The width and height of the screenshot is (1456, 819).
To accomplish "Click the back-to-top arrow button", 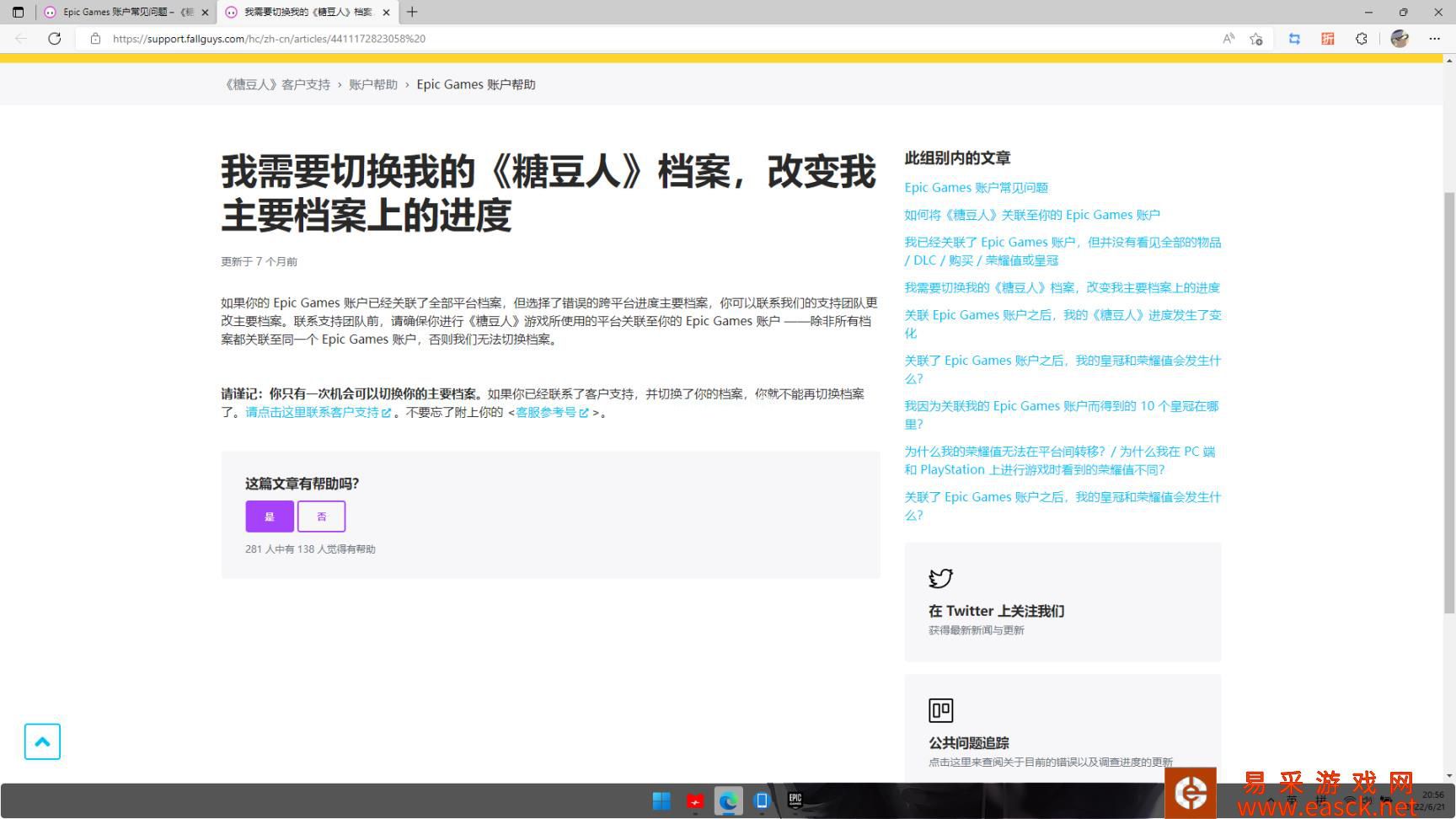I will pos(42,741).
